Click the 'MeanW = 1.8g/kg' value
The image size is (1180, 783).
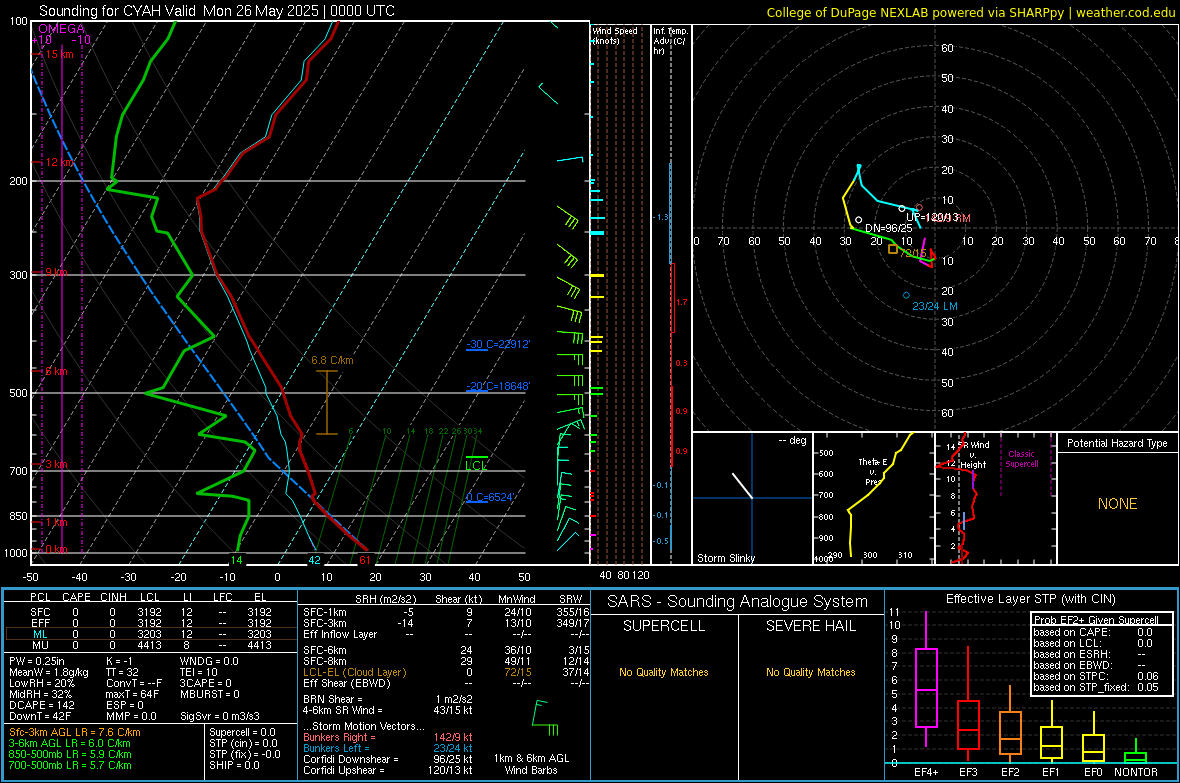click(x=49, y=672)
